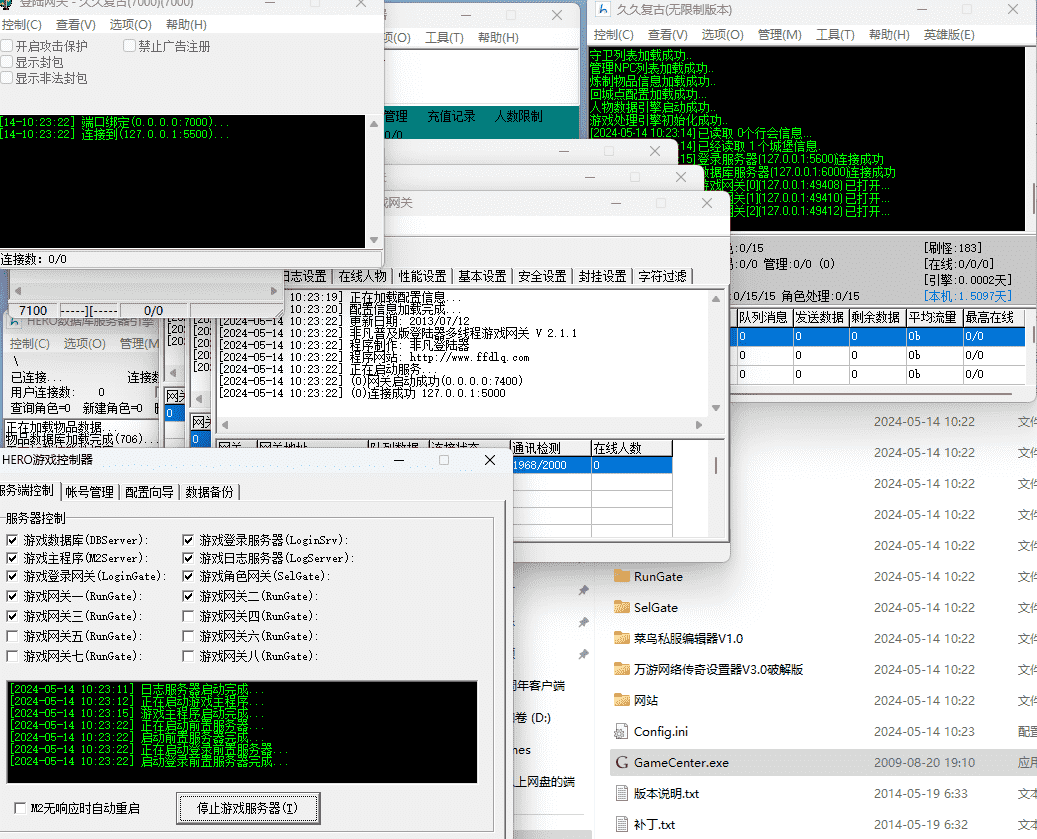
Task: Switch to the 帐号管理 tab
Action: coord(89,492)
